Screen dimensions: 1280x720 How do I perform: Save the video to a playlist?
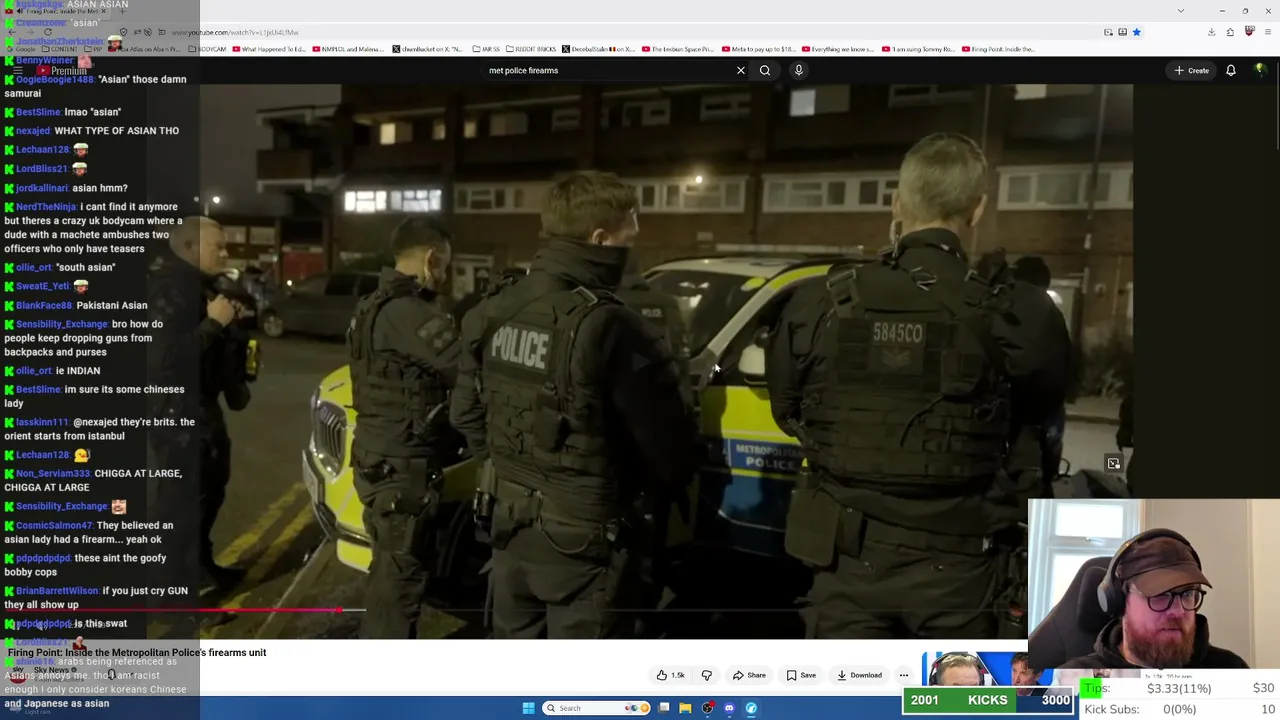pyautogui.click(x=801, y=675)
